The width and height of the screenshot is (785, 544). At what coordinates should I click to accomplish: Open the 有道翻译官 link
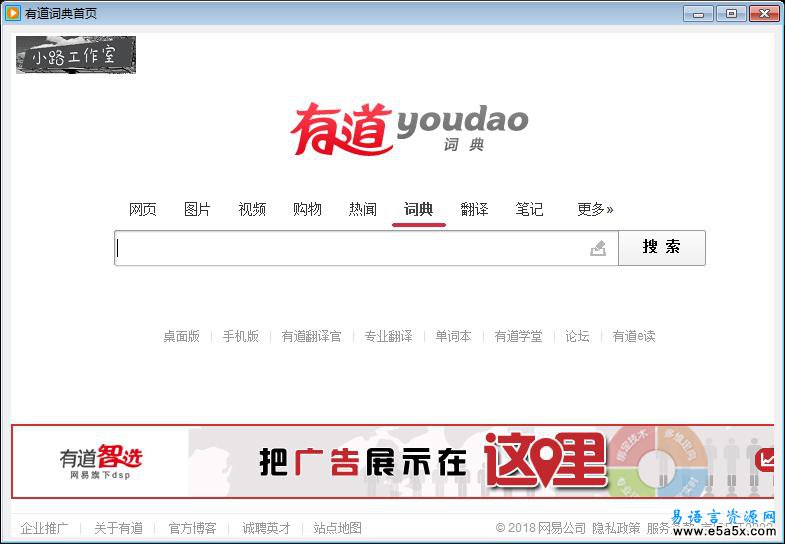(311, 336)
